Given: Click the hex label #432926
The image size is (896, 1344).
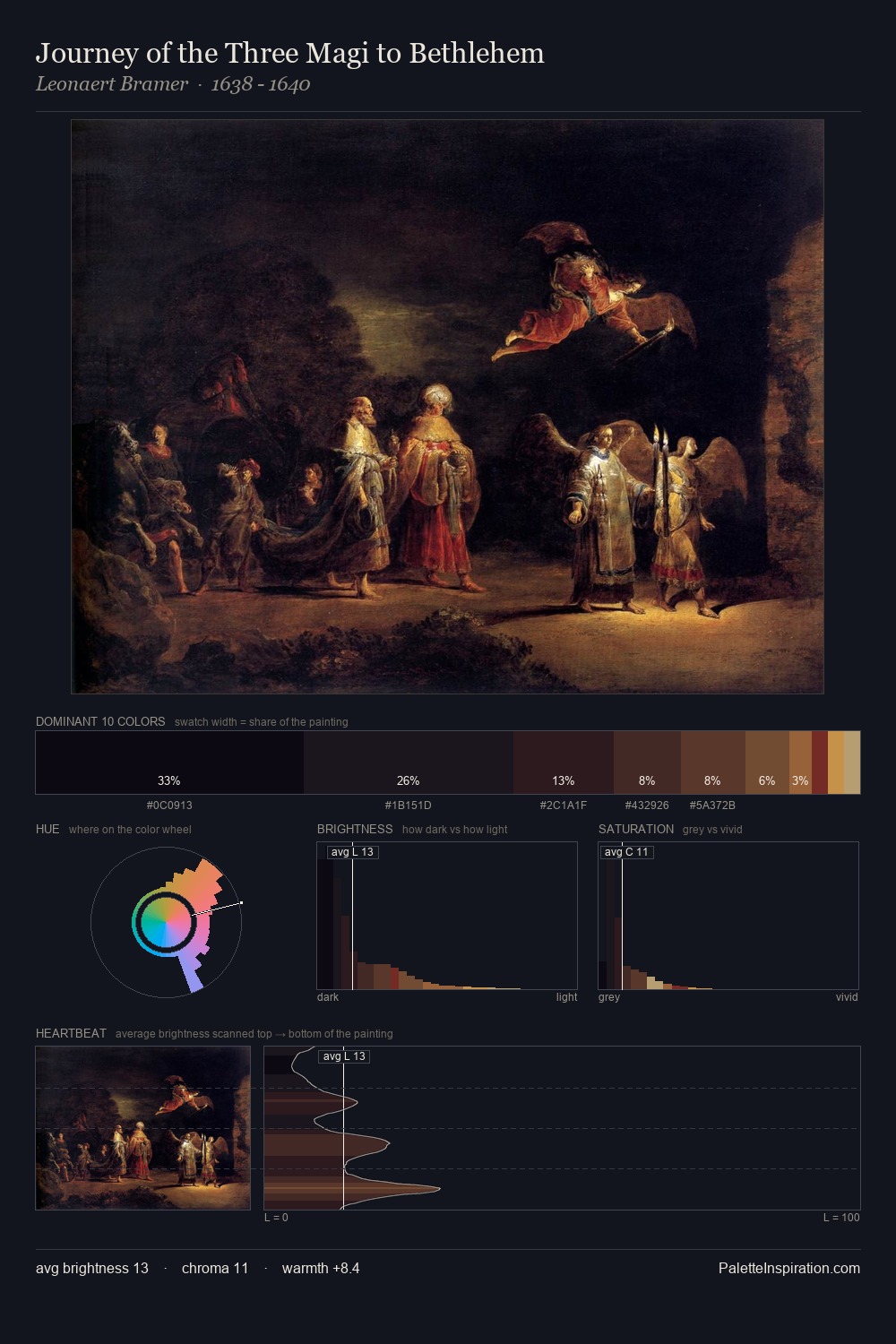Looking at the screenshot, I should pyautogui.click(x=647, y=806).
